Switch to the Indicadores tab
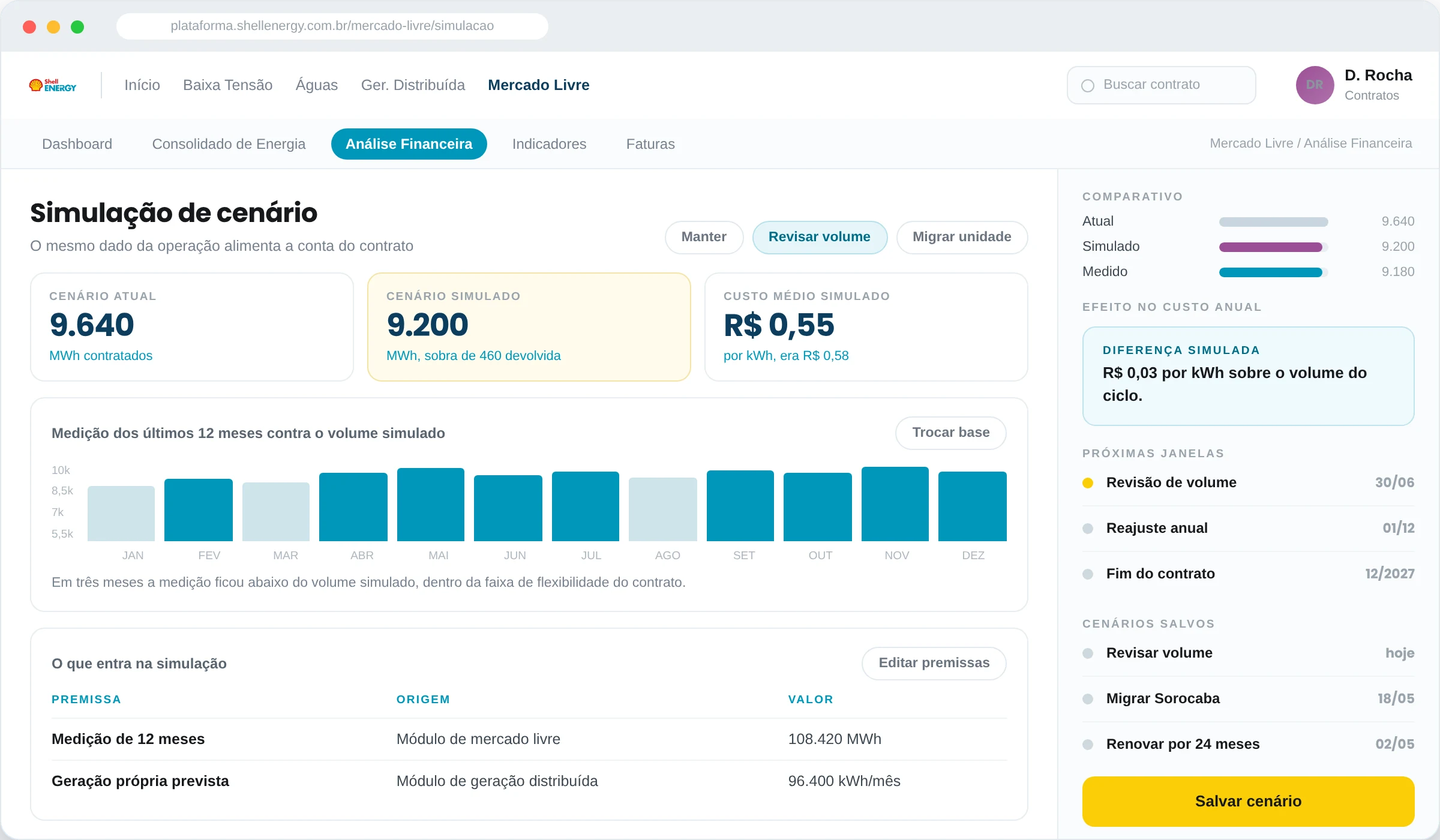This screenshot has width=1440, height=840. coord(549,144)
